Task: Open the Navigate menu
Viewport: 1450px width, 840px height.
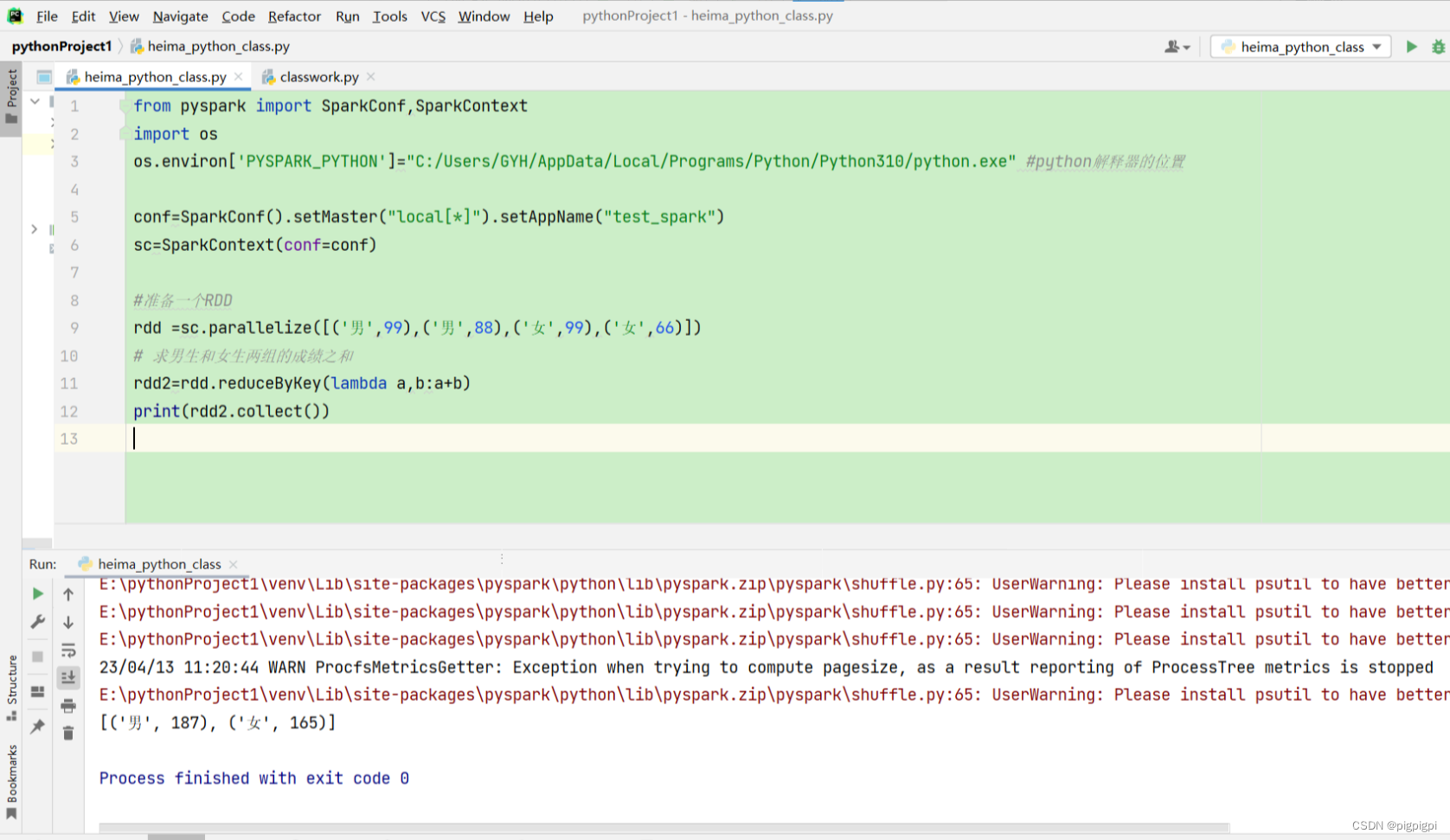Action: (x=180, y=16)
